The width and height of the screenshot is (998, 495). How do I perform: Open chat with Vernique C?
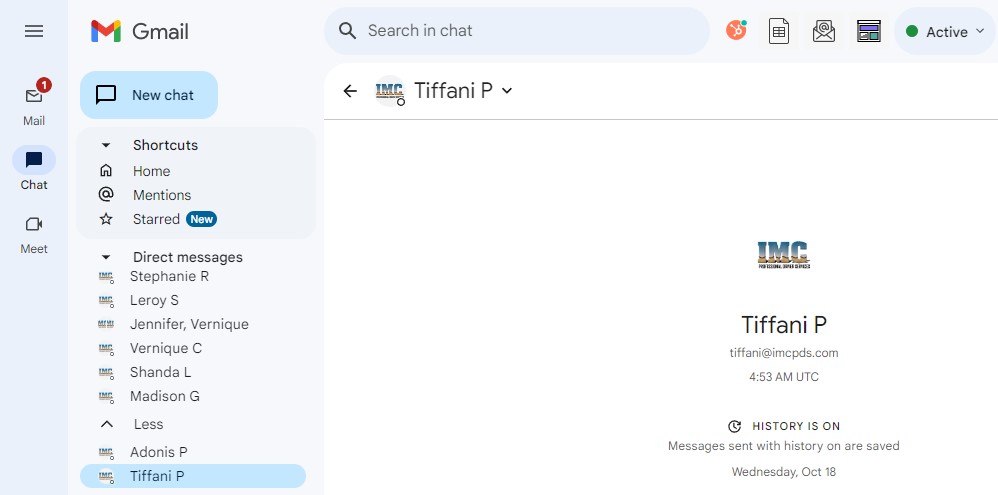click(166, 348)
